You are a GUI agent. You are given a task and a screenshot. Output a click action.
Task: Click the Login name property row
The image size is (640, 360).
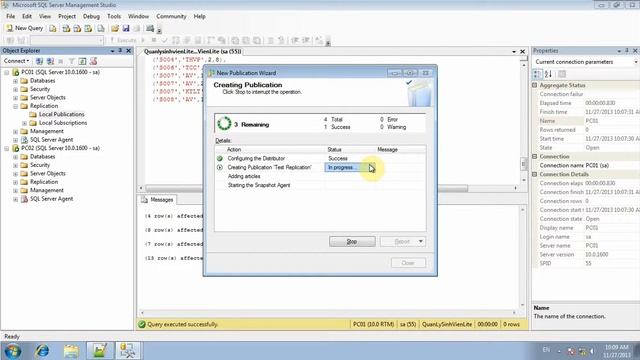pyautogui.click(x=586, y=237)
